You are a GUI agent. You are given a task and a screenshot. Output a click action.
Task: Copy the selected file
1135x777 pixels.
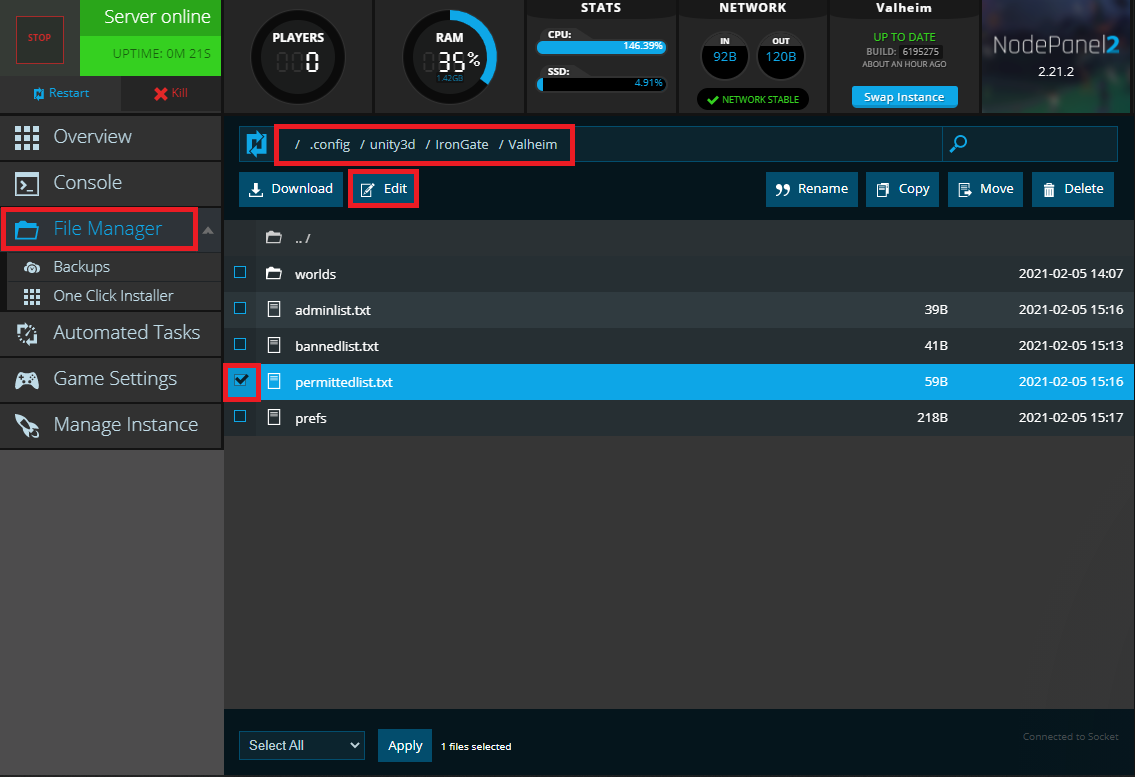(902, 189)
